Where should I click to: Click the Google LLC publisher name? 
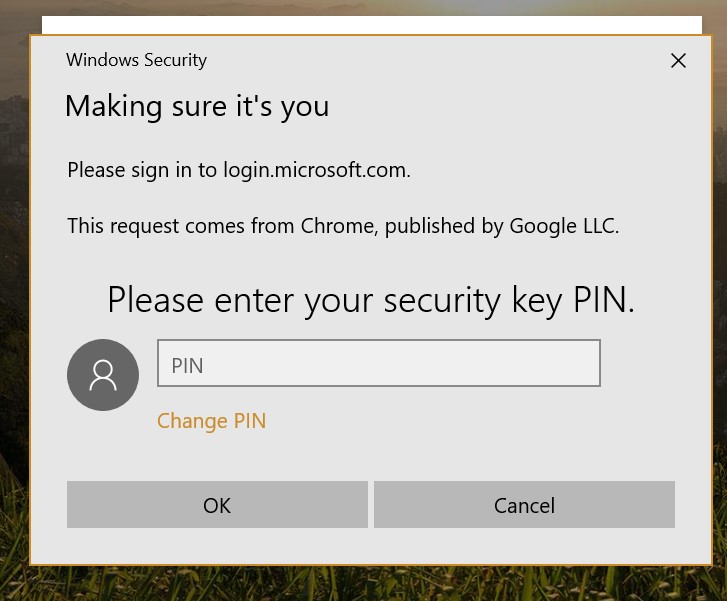[x=563, y=226]
